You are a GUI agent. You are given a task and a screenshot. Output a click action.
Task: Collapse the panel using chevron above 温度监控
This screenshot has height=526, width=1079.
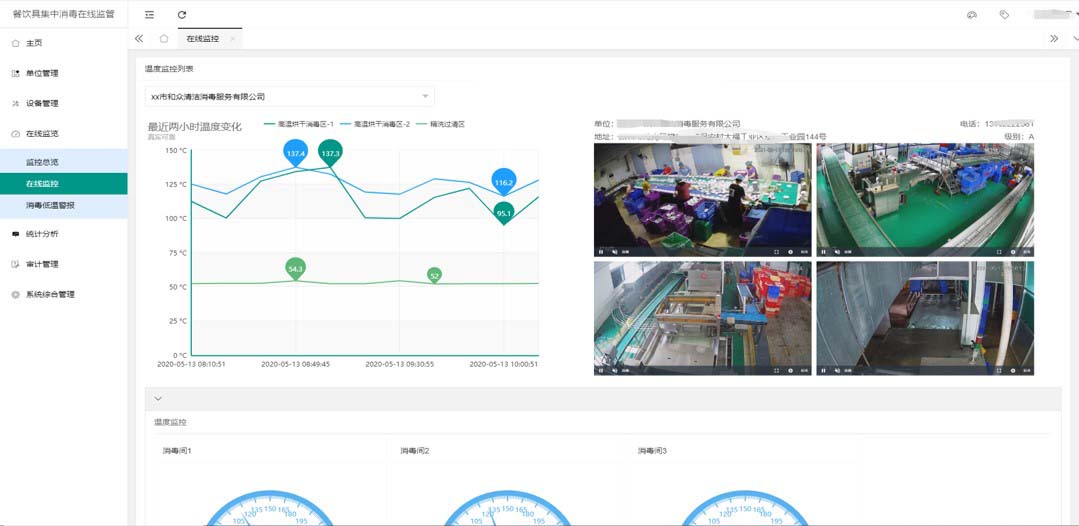pos(158,399)
